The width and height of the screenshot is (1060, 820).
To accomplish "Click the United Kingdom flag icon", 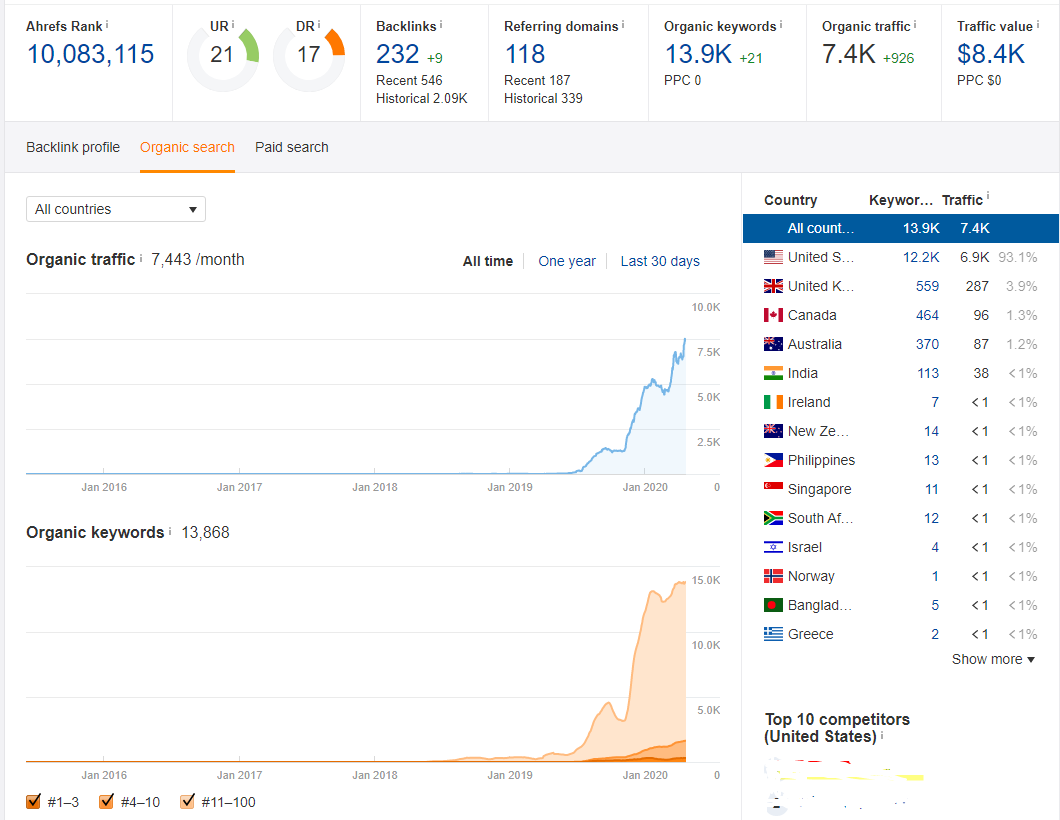I will click(773, 286).
